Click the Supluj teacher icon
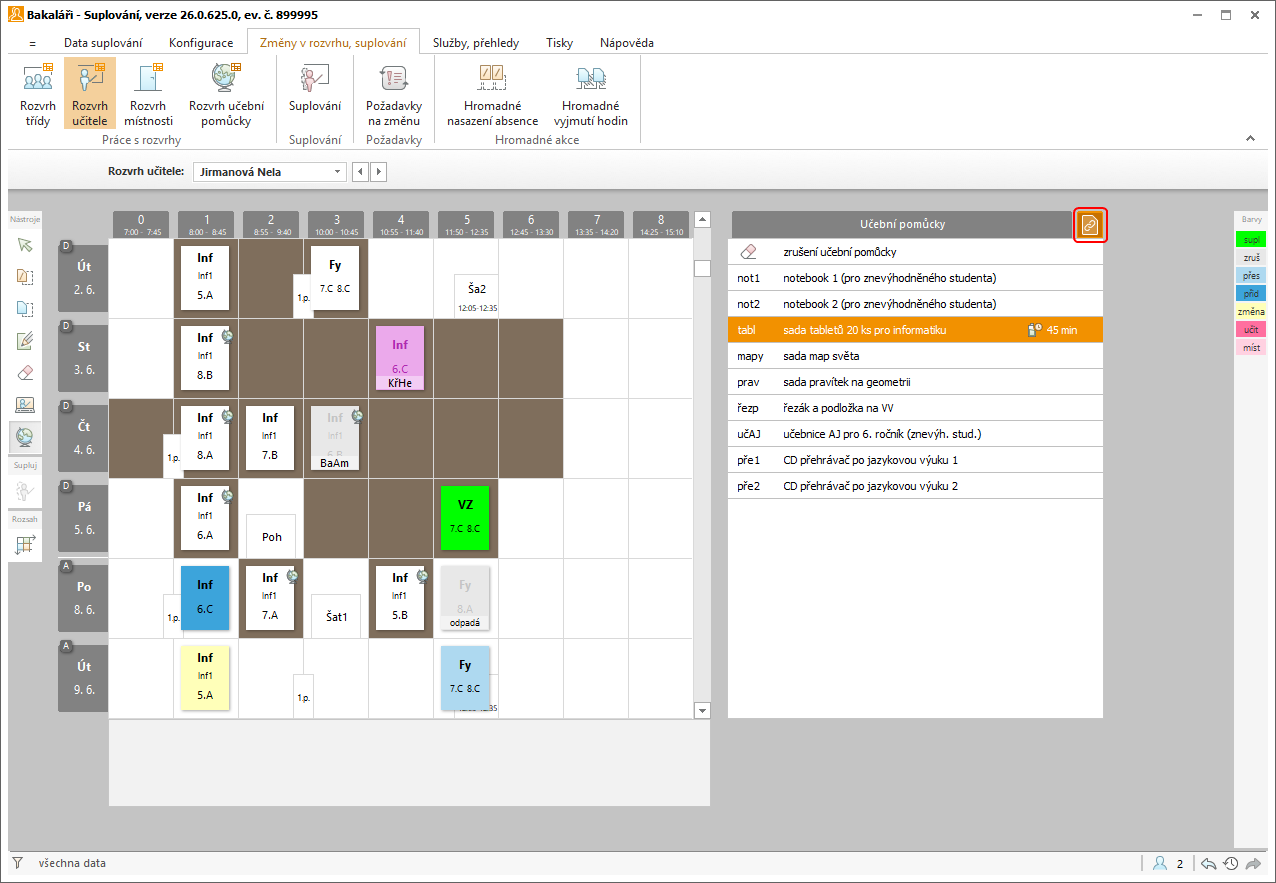Image resolution: width=1276 pixels, height=883 pixels. [25, 492]
